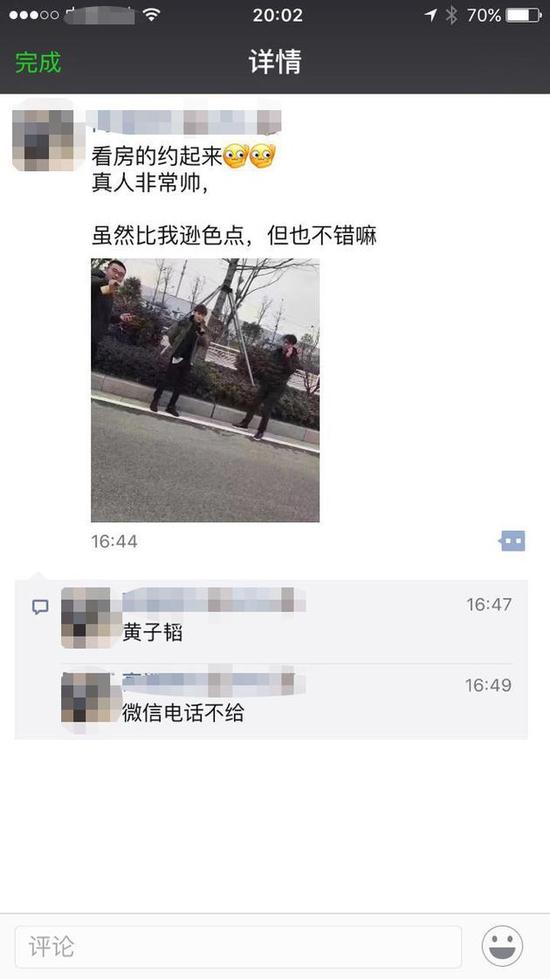This screenshot has height=979, width=550.
Task: Select the comment text 黄子韬
Action: point(152,633)
